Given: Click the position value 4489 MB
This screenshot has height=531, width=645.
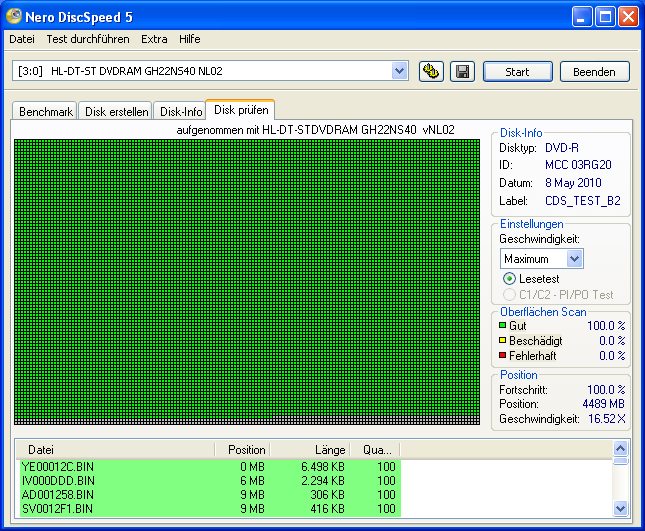Looking at the screenshot, I should click(603, 404).
